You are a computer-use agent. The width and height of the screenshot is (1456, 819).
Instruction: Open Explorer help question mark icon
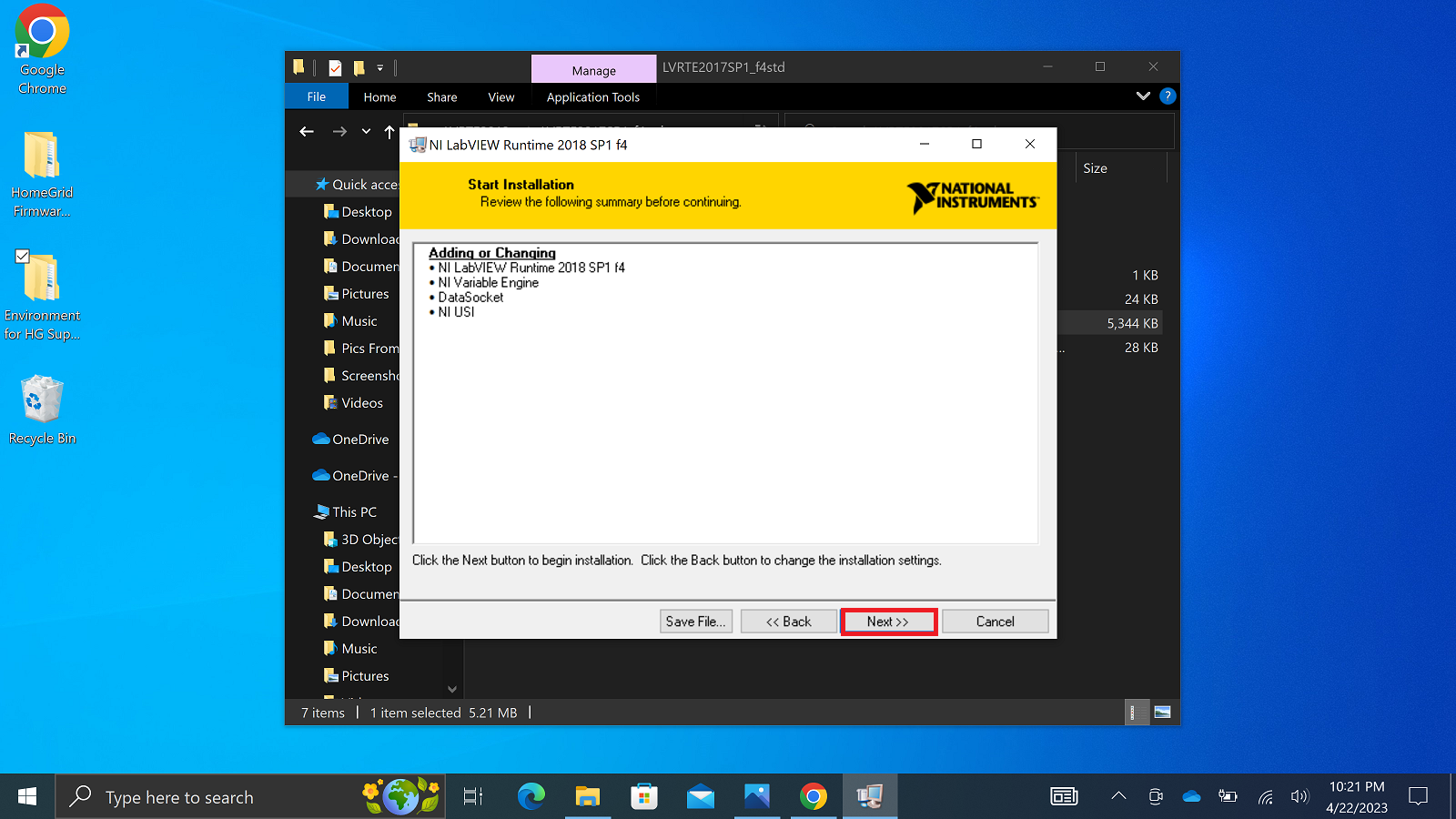pos(1168,96)
